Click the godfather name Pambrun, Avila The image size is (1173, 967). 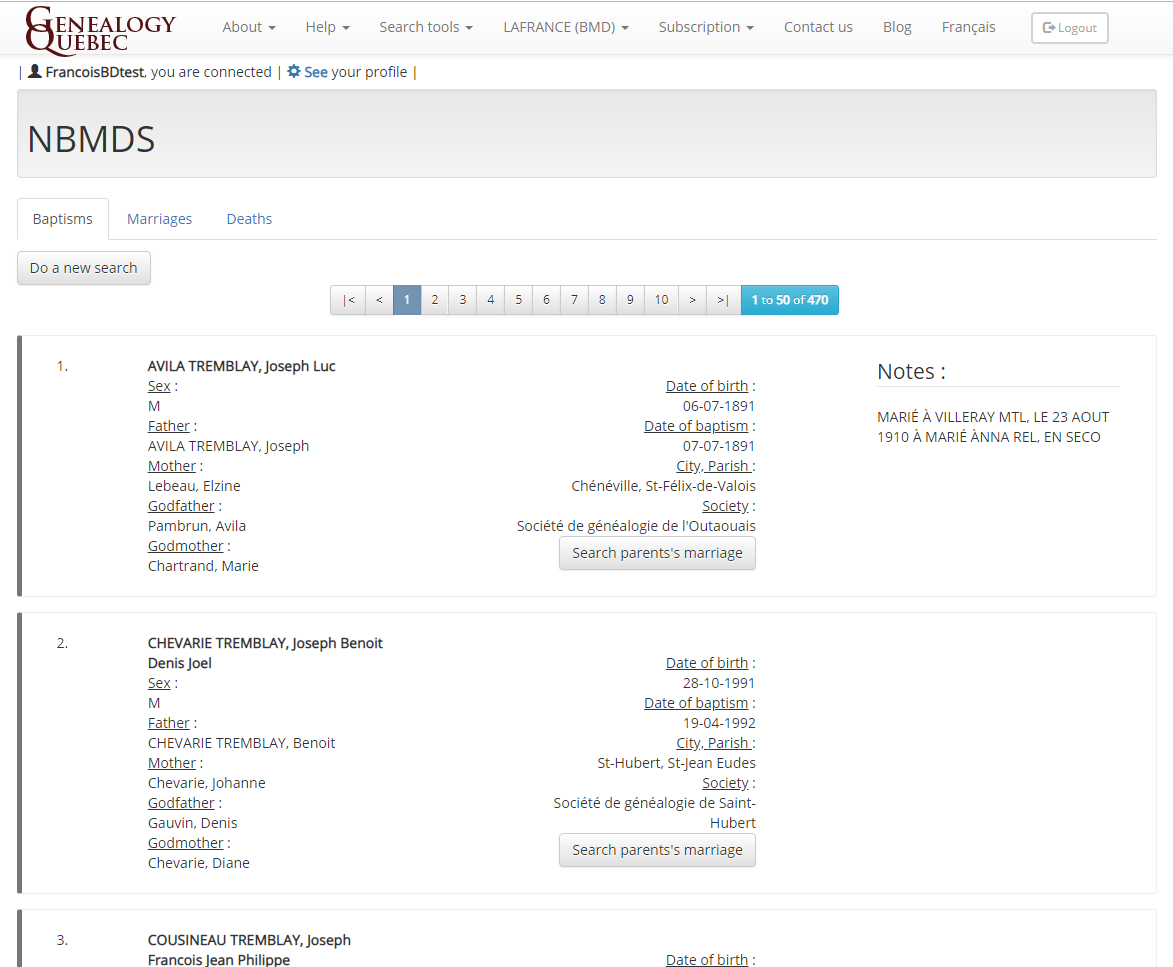click(x=197, y=526)
